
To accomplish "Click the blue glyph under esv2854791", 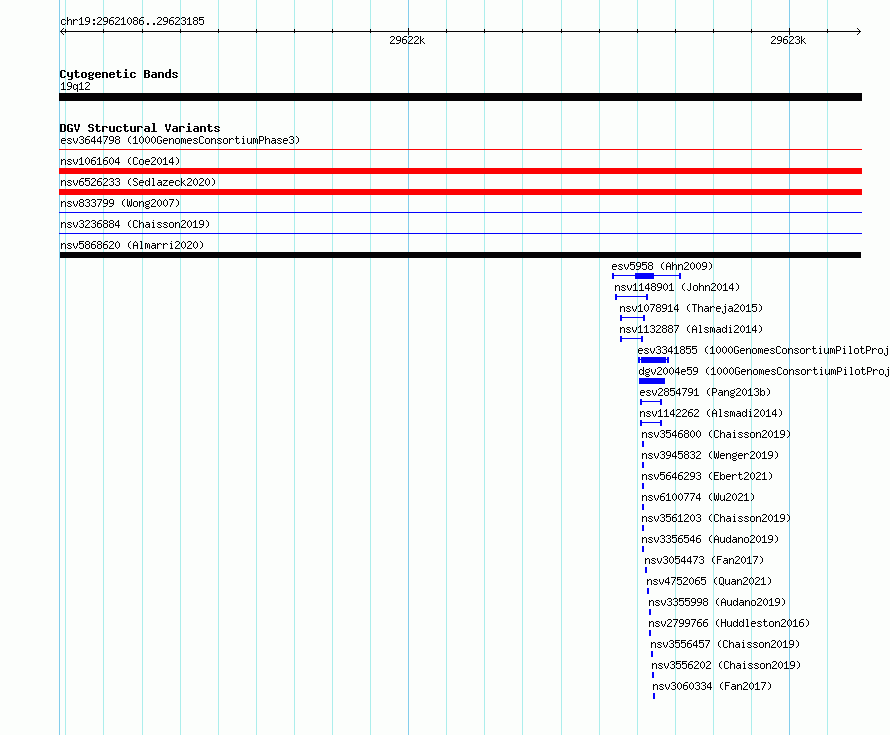I will click(x=651, y=402).
